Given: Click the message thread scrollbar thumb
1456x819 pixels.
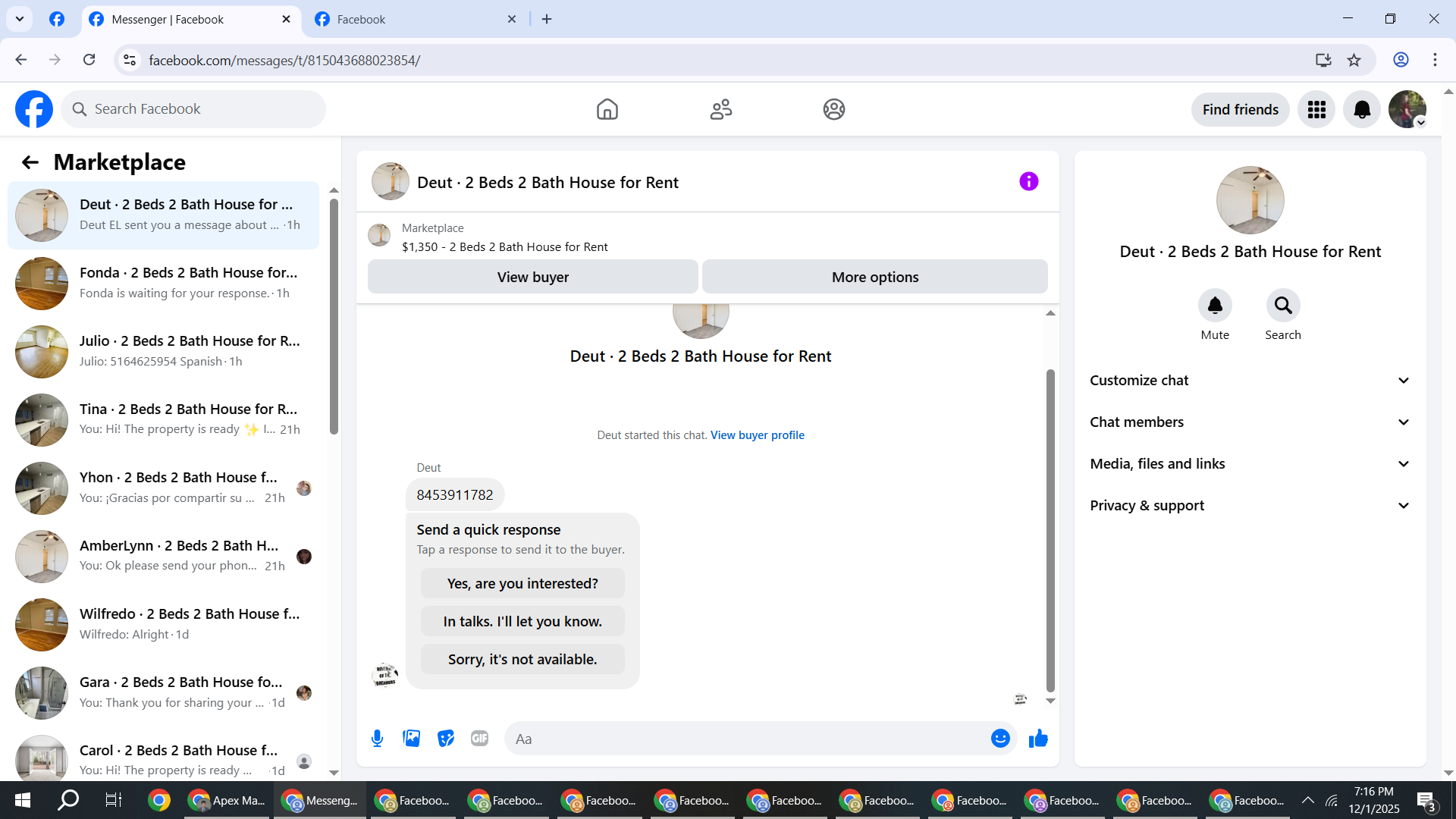Looking at the screenshot, I should pos(1050,531).
